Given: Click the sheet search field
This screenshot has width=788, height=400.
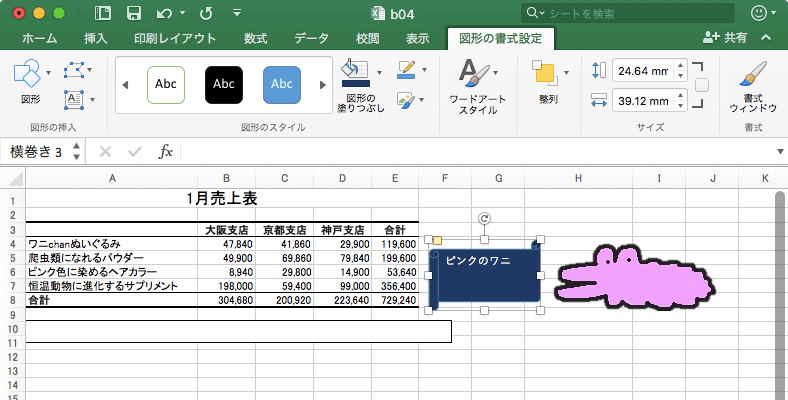Looking at the screenshot, I should tap(628, 13).
